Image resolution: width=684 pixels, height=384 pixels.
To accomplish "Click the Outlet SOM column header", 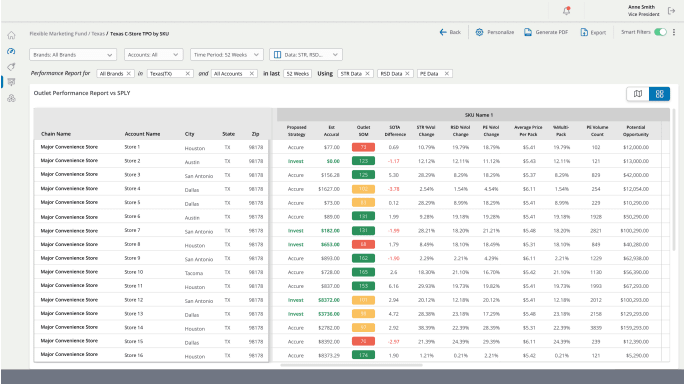I will tap(363, 131).
